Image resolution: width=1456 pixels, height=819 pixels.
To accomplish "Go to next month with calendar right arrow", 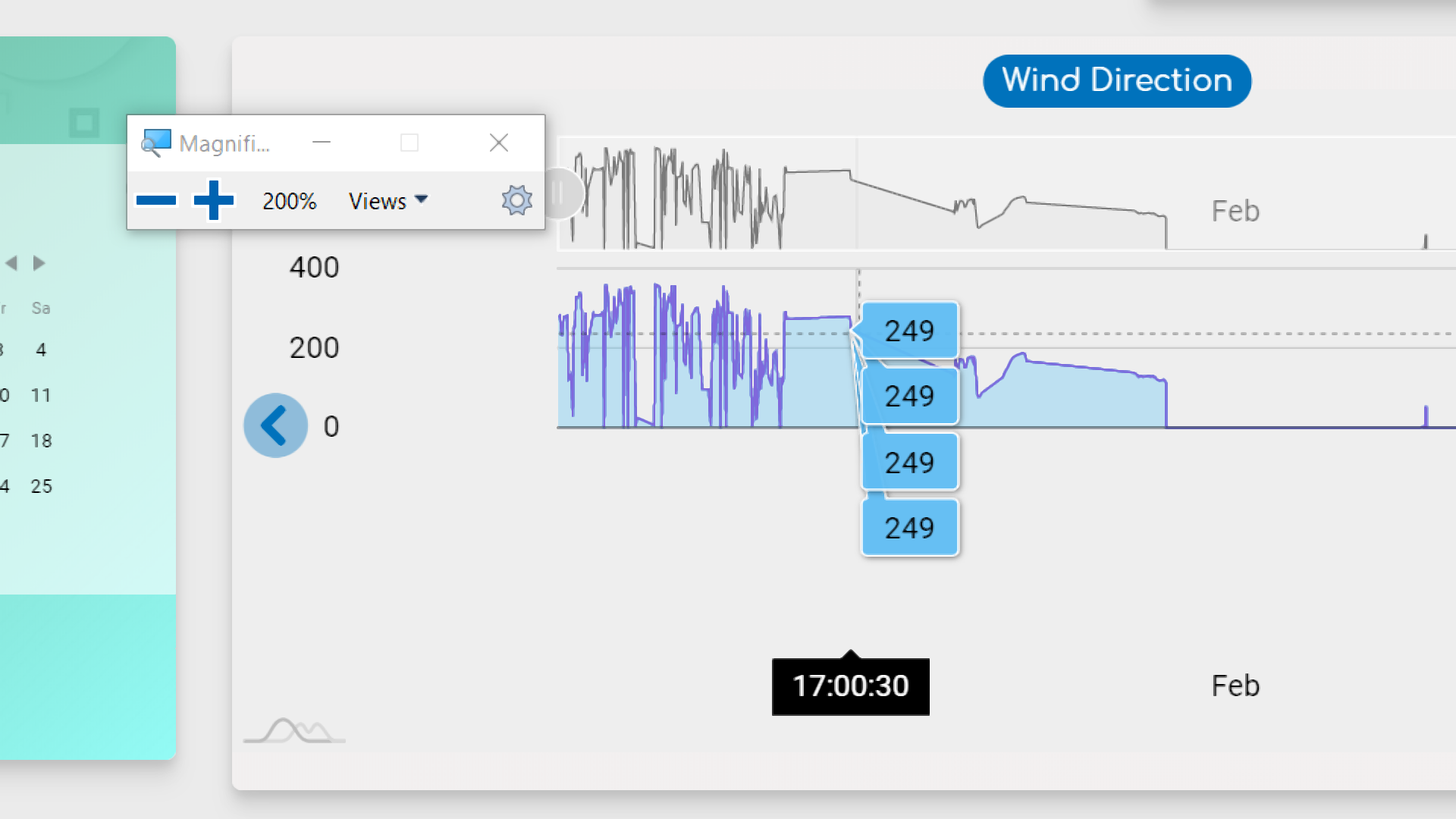I will 38,263.
